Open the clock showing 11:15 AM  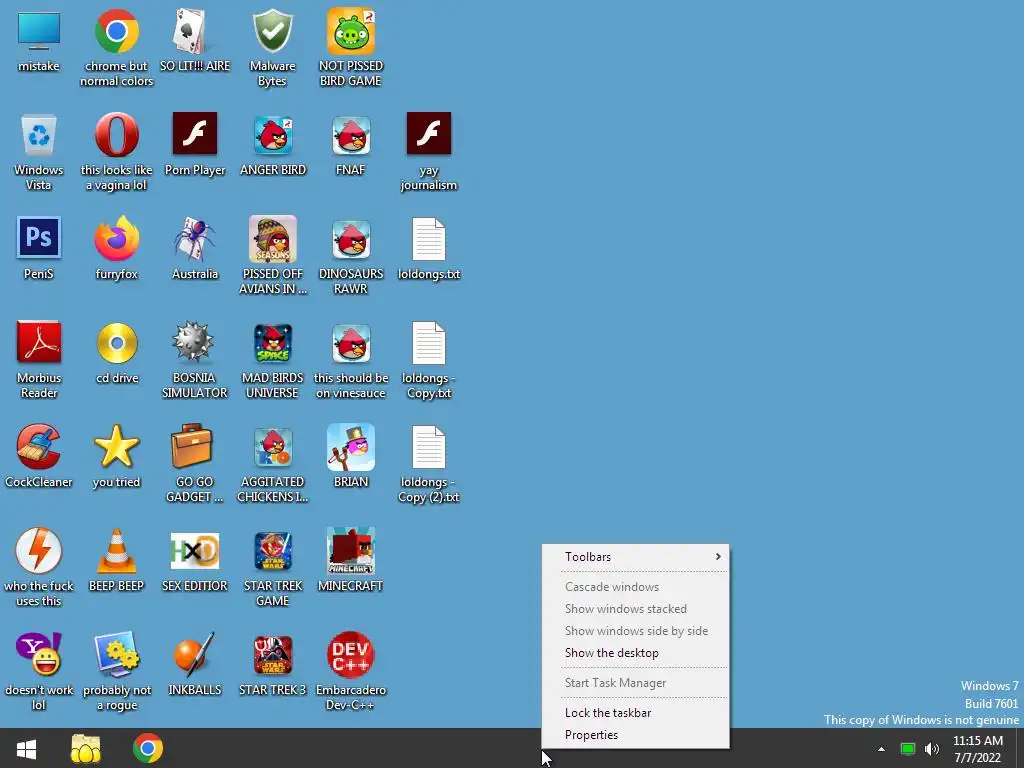978,749
